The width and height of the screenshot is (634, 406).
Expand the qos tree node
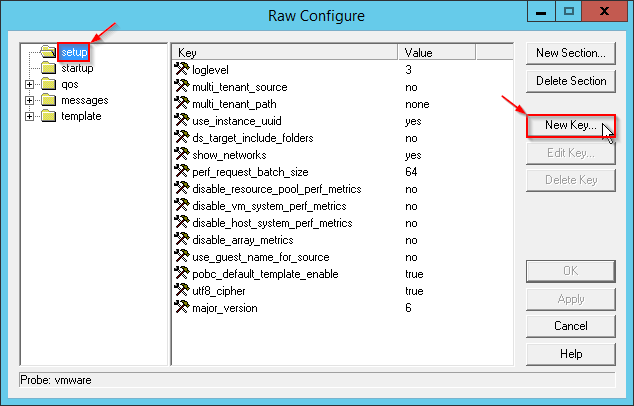[30, 84]
